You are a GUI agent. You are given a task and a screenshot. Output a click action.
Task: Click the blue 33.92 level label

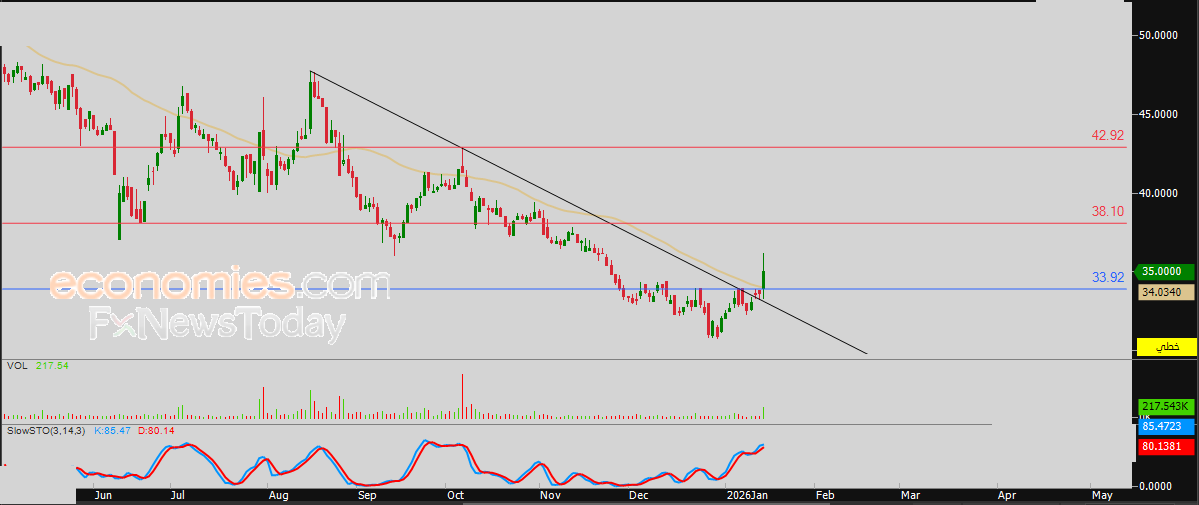point(1107,277)
